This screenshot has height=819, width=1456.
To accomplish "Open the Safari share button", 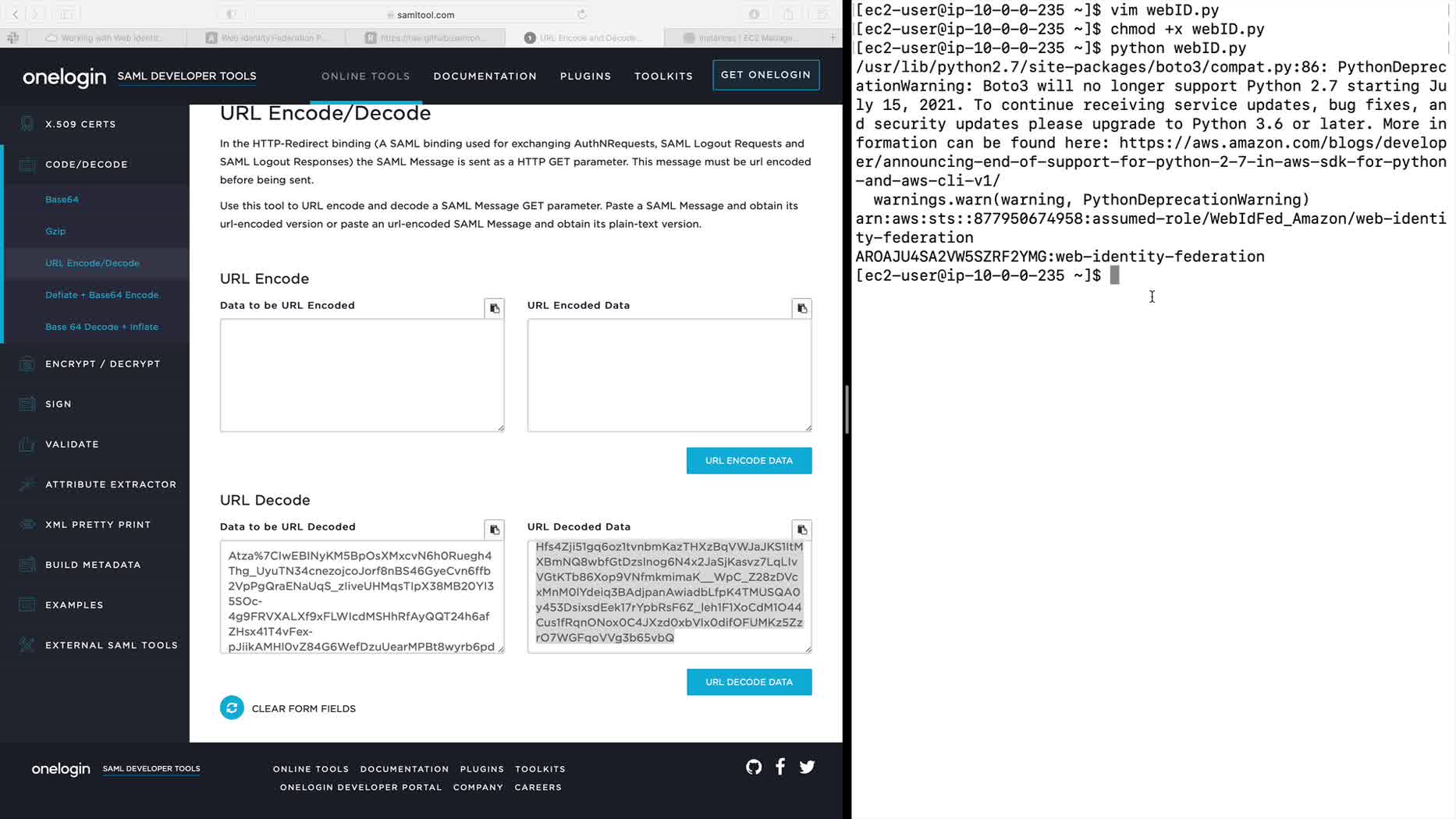I will click(x=788, y=14).
